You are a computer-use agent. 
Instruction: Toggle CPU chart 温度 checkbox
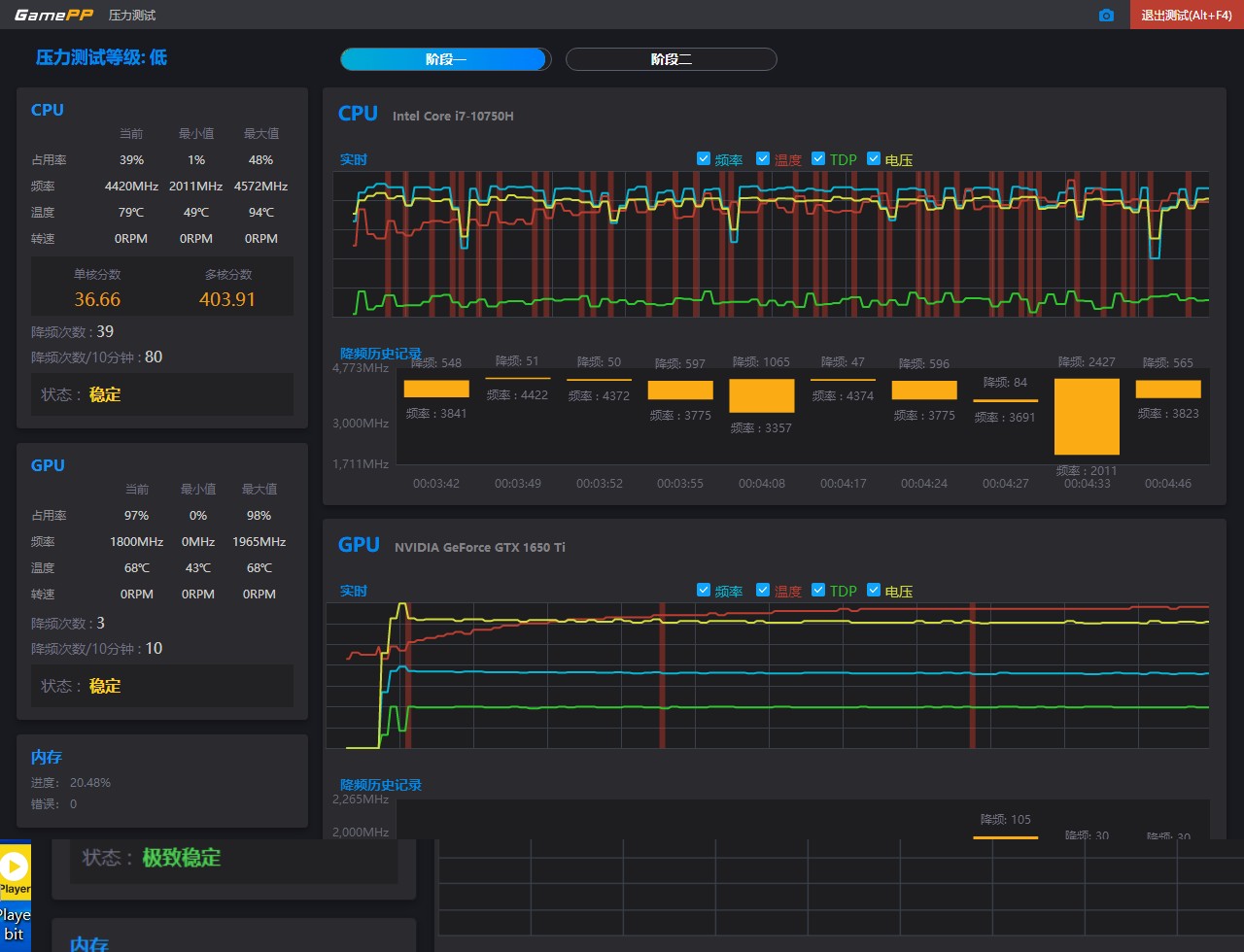point(763,159)
